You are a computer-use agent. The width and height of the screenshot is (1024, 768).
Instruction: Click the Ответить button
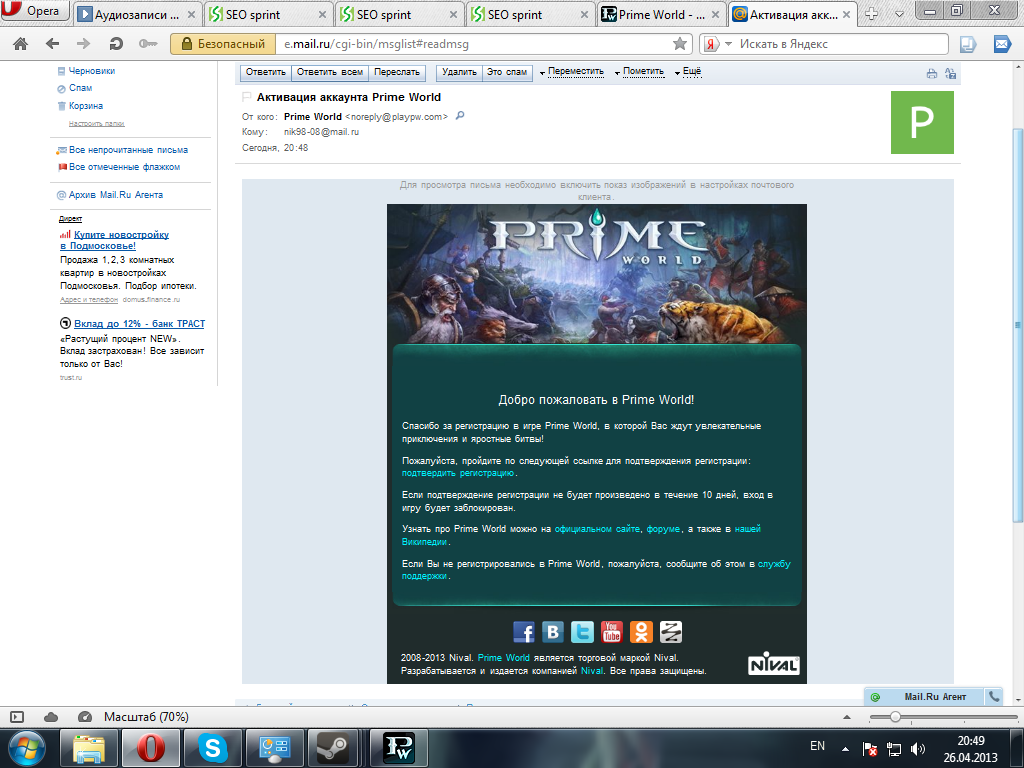pos(266,72)
